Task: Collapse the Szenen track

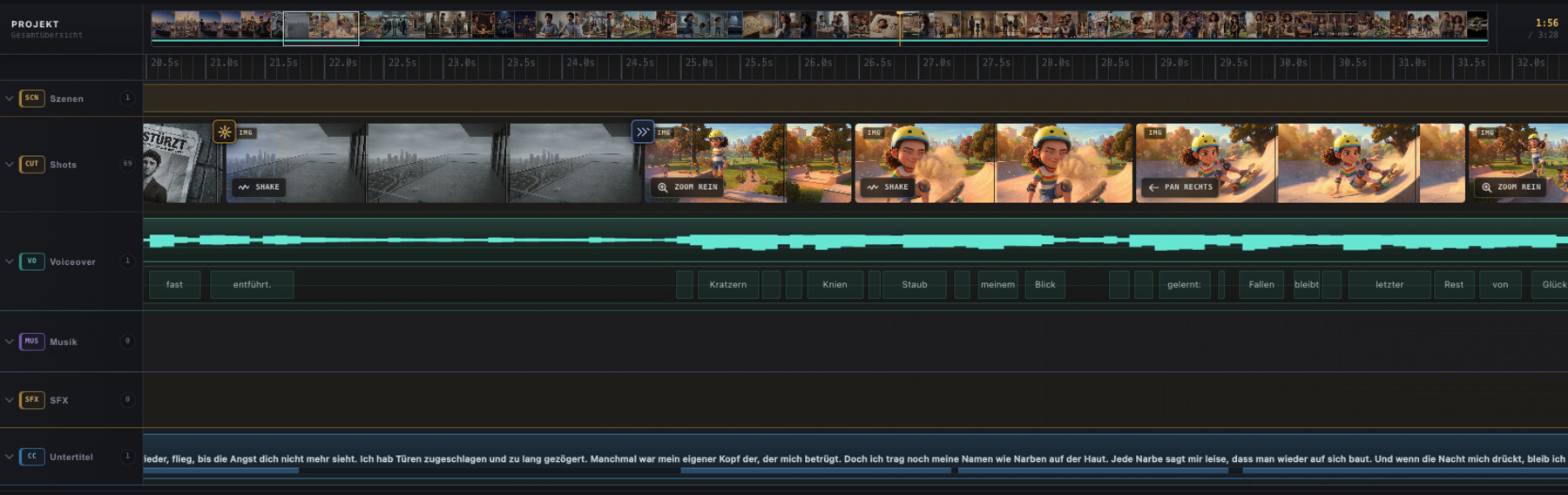Action: (x=10, y=98)
